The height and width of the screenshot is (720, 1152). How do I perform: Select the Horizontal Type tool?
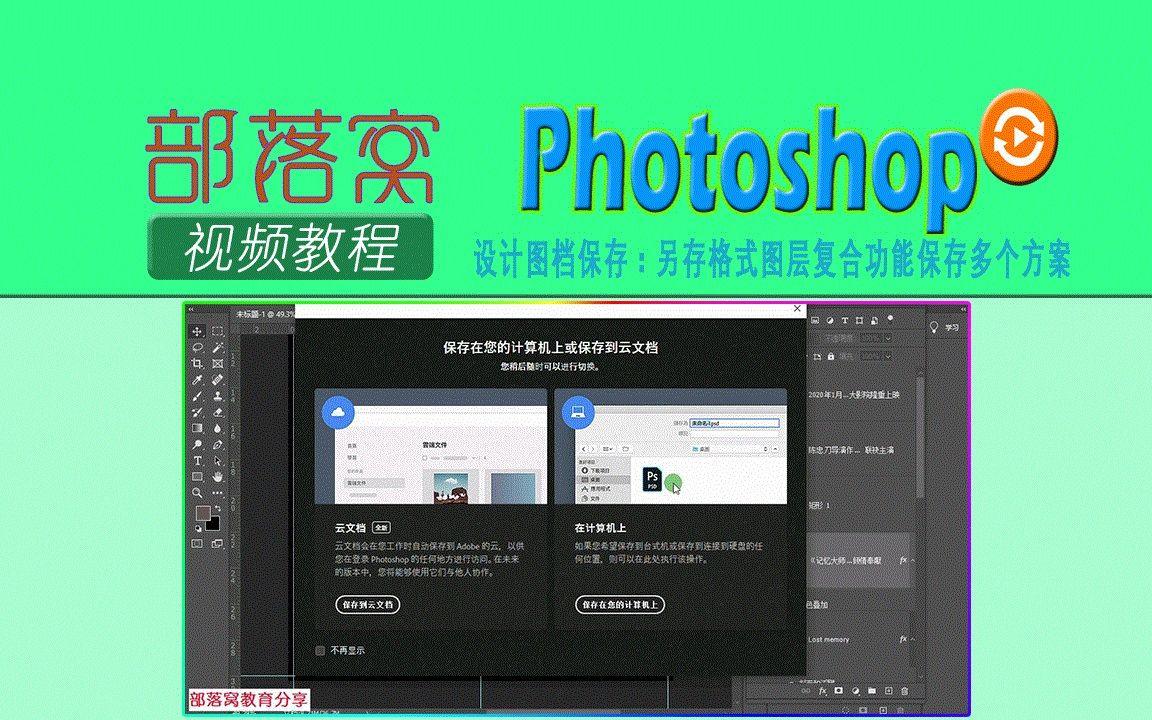(197, 461)
